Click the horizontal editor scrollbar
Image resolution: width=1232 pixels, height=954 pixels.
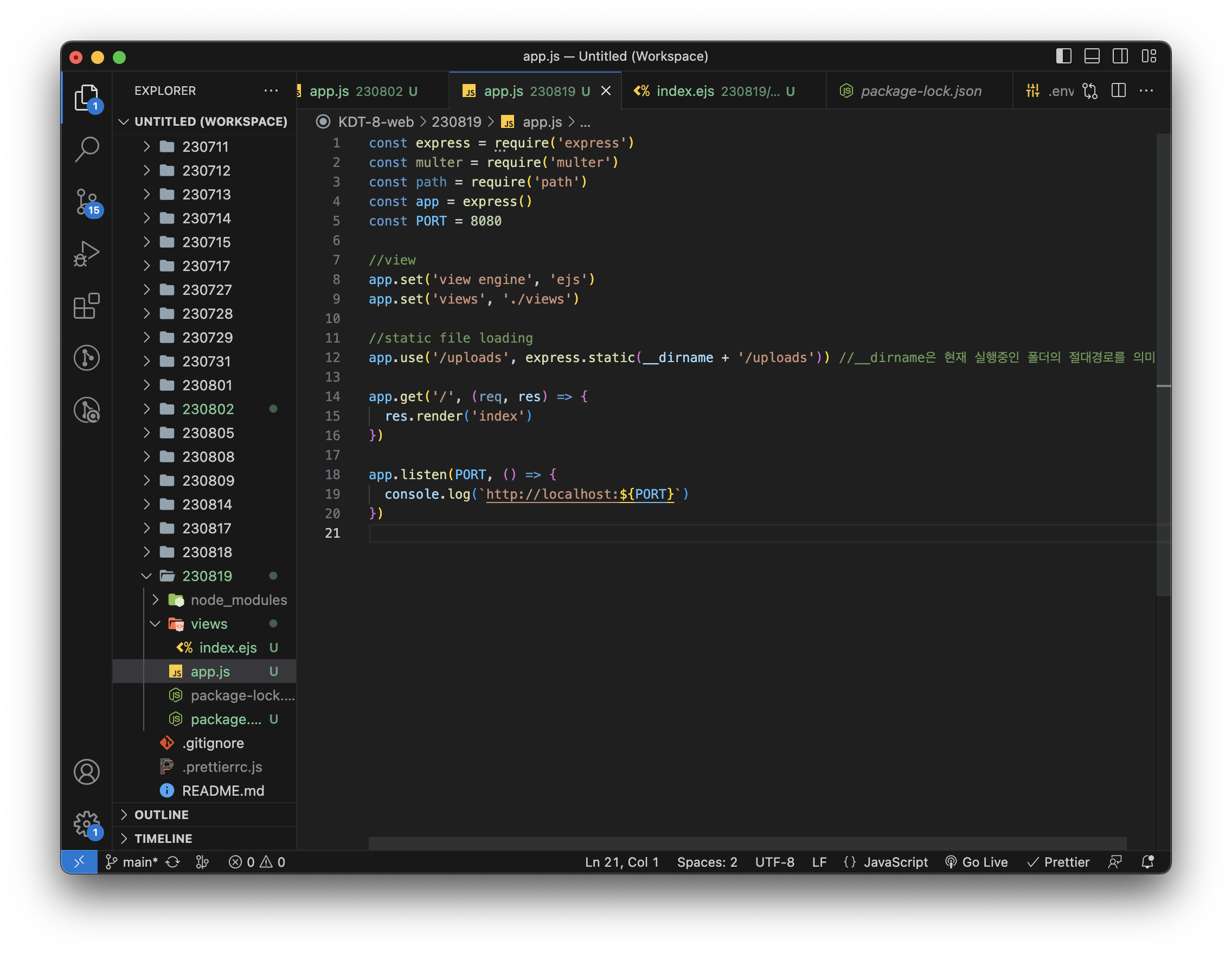[x=747, y=843]
